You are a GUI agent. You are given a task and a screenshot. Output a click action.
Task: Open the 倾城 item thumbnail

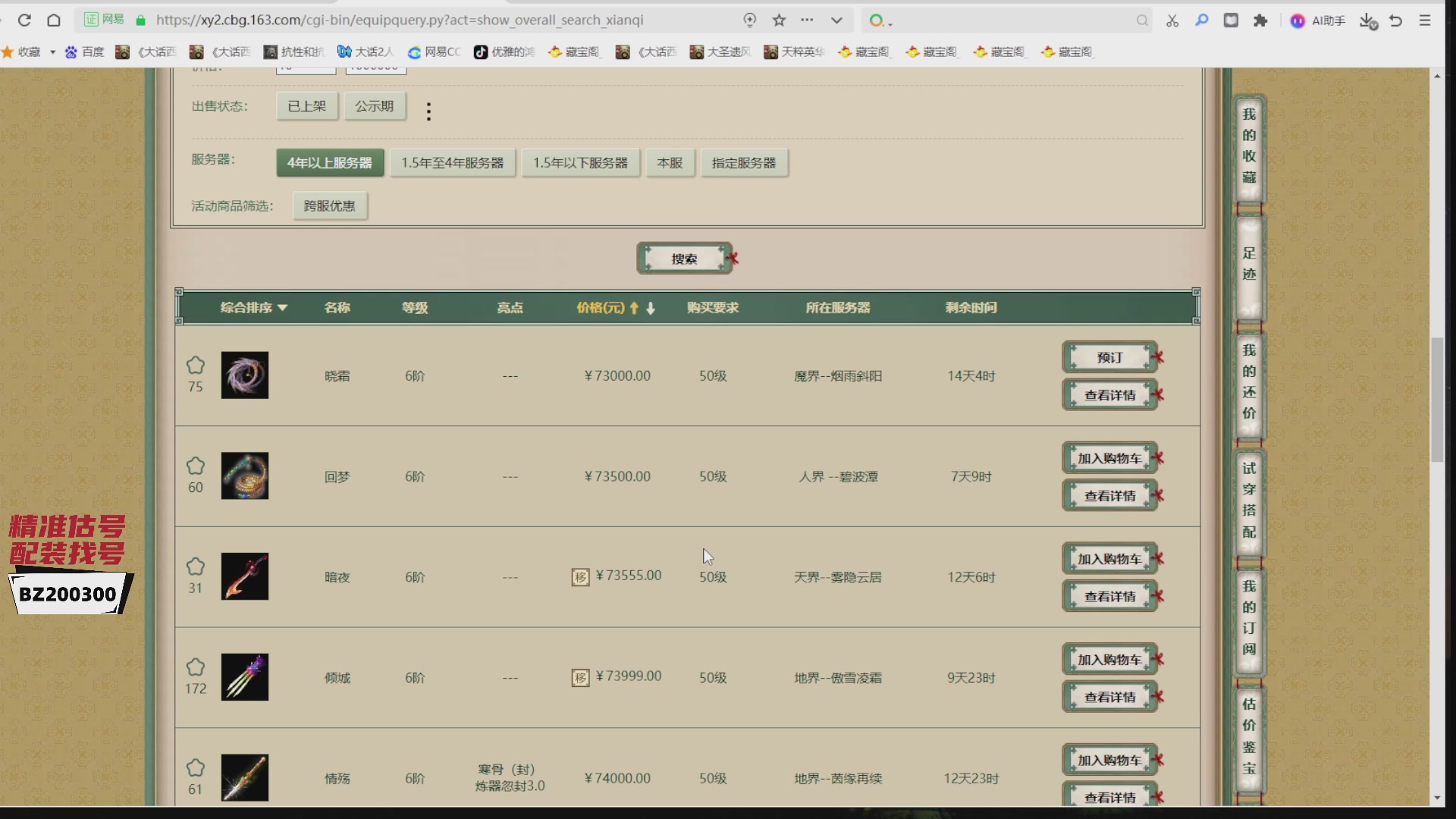[x=245, y=677]
